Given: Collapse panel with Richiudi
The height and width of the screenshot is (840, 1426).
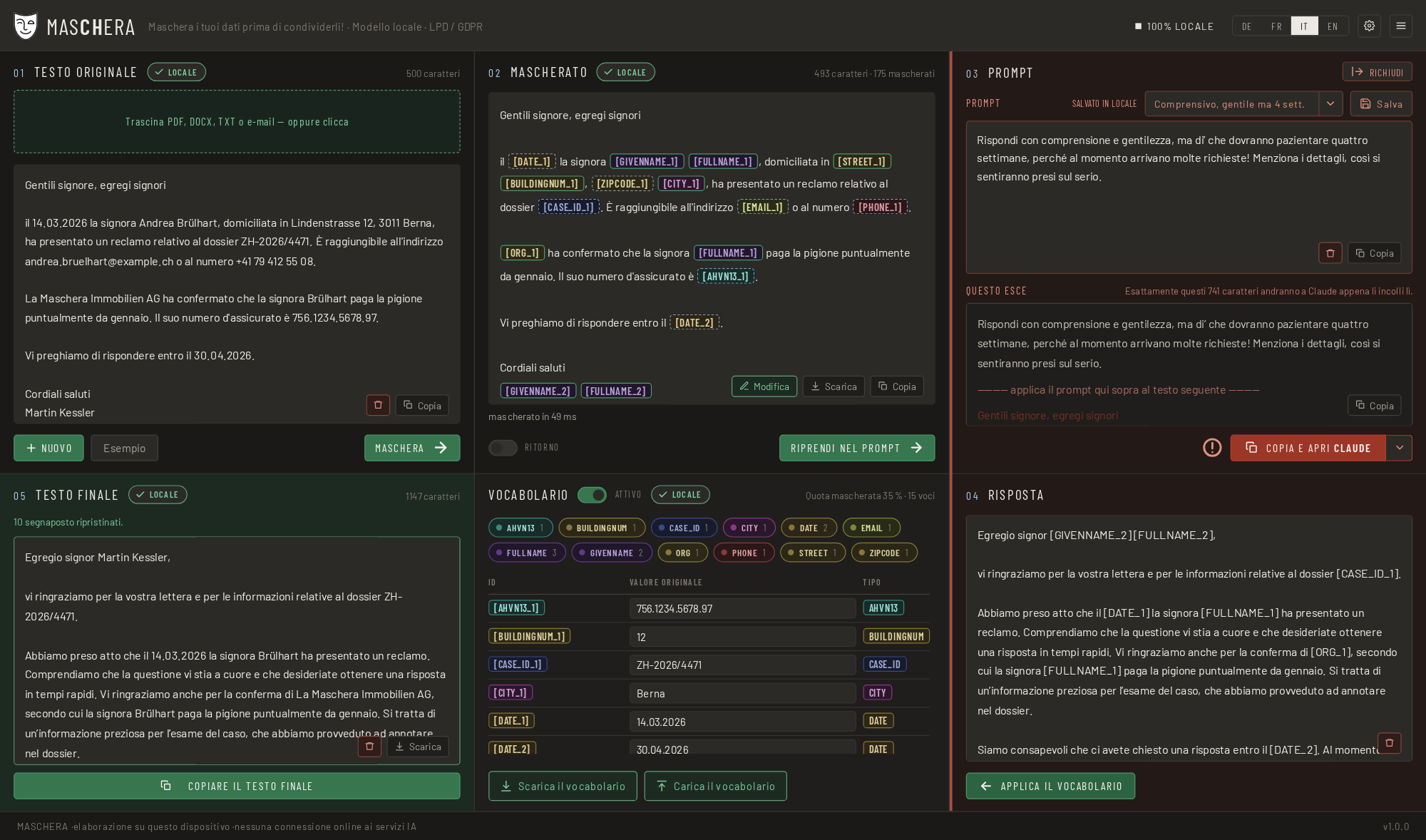Looking at the screenshot, I should 1377,72.
